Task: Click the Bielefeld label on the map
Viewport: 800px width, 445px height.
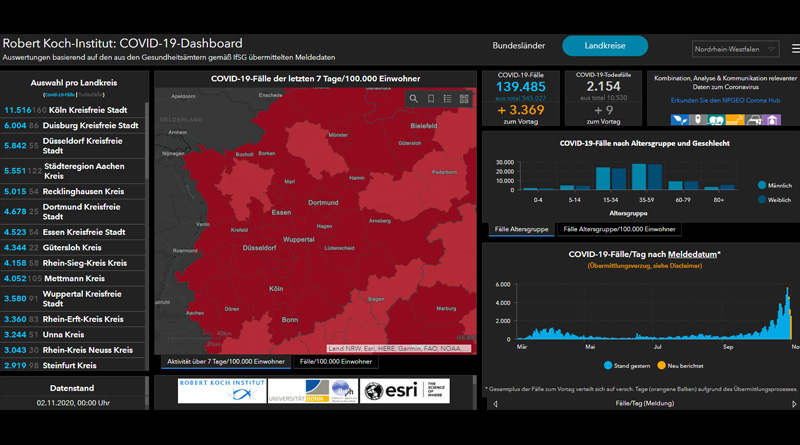Action: click(x=423, y=126)
